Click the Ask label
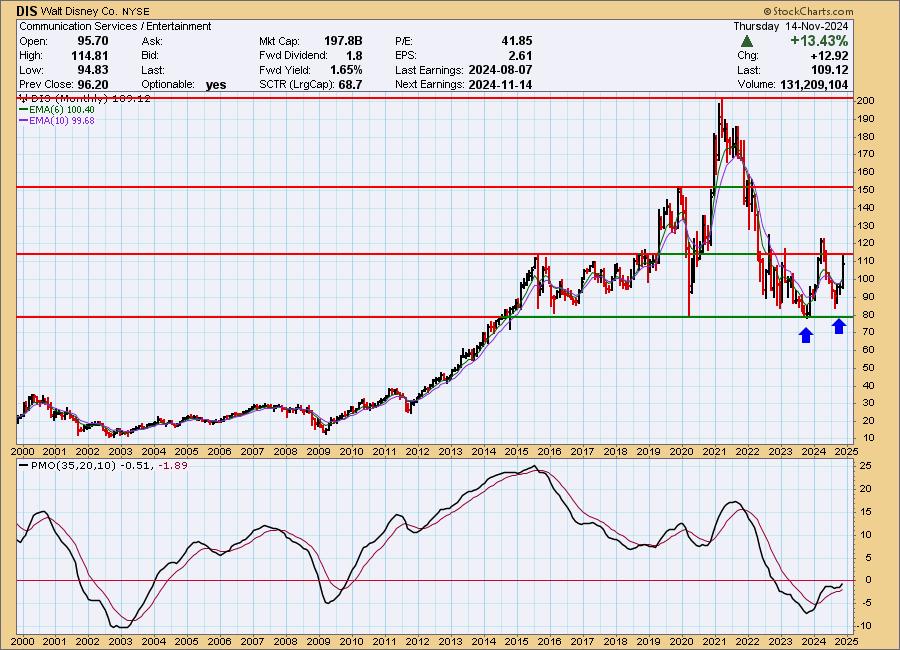Screen dimensions: 900x650 [152, 41]
